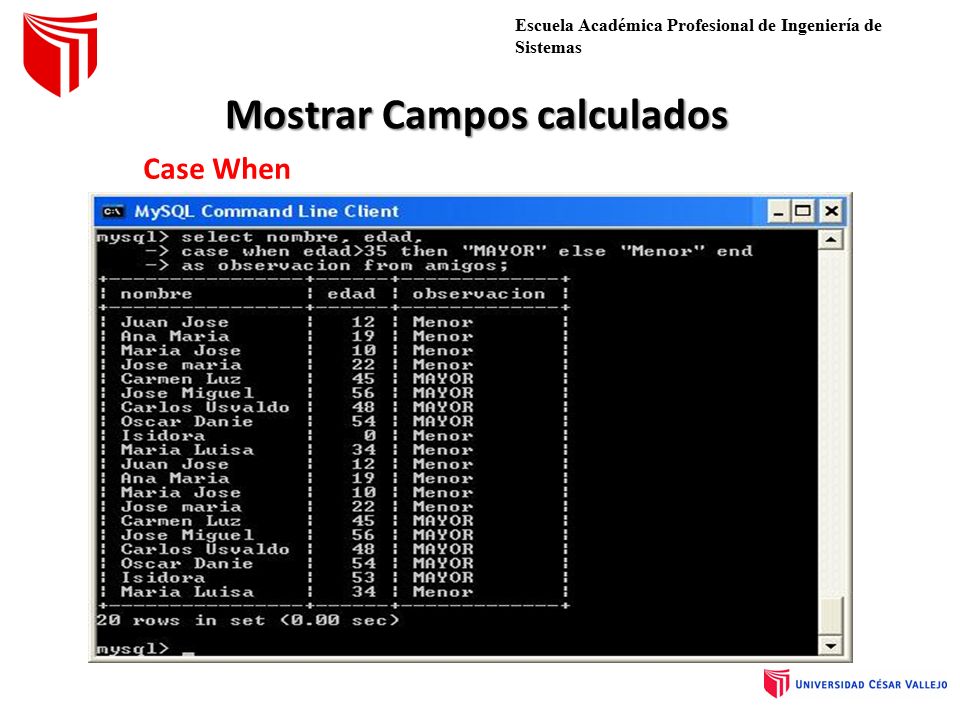Screen dimensions: 960x720
Task: Click the console scrollbar down arrow
Action: point(830,645)
